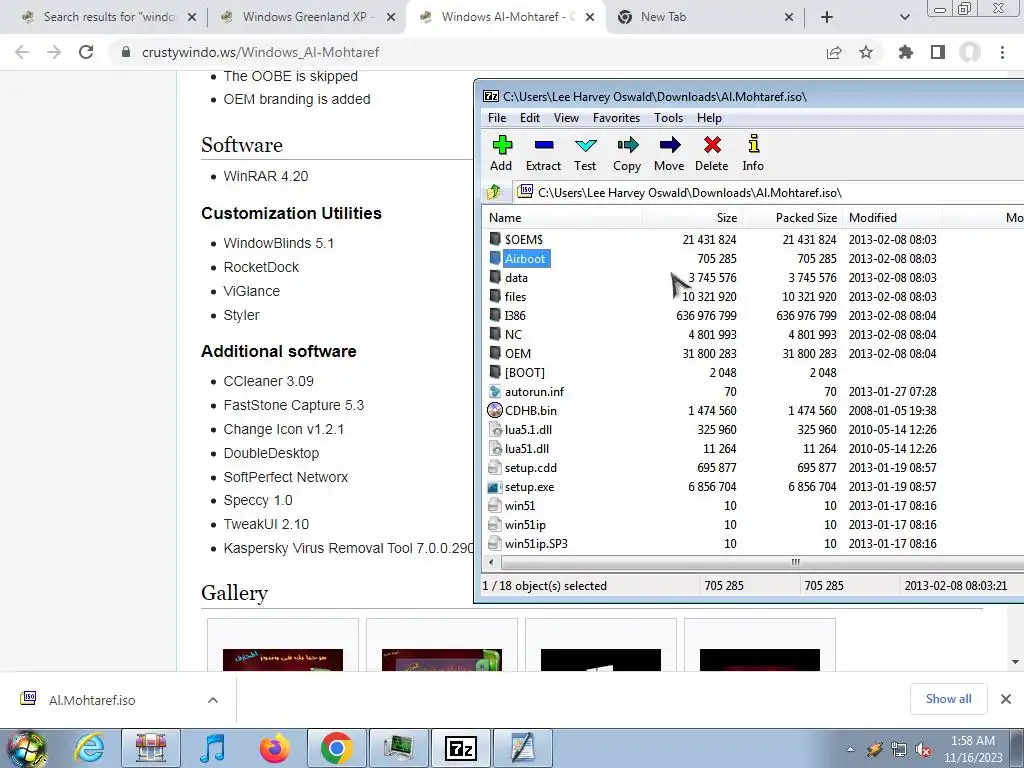Viewport: 1024px width, 768px height.
Task: Sort by the Size column header
Action: coord(692,217)
